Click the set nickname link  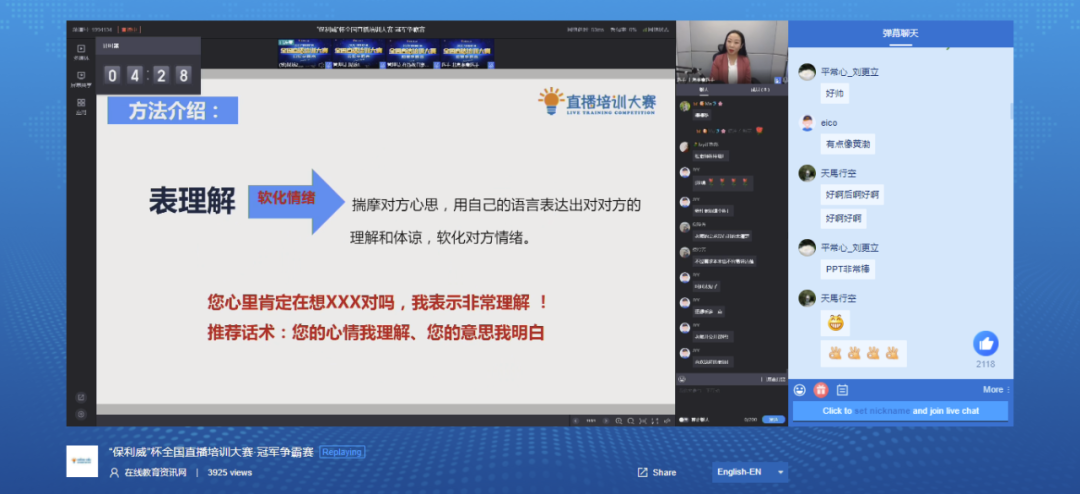pyautogui.click(x=882, y=411)
